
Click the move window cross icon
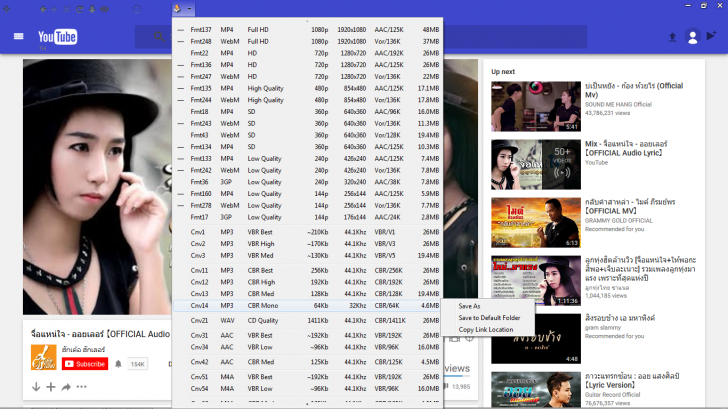point(6,9)
